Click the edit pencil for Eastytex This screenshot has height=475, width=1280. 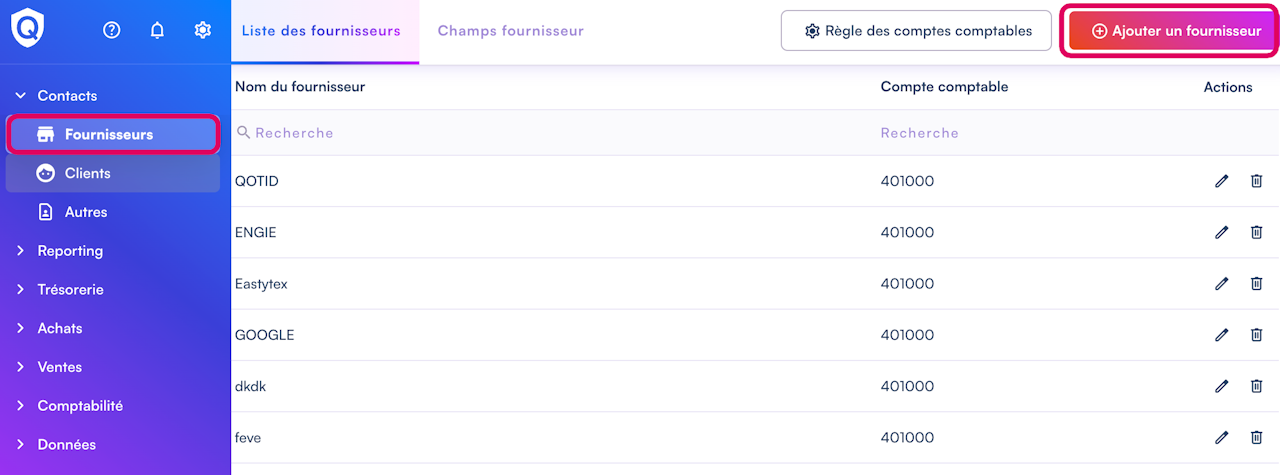point(1221,284)
